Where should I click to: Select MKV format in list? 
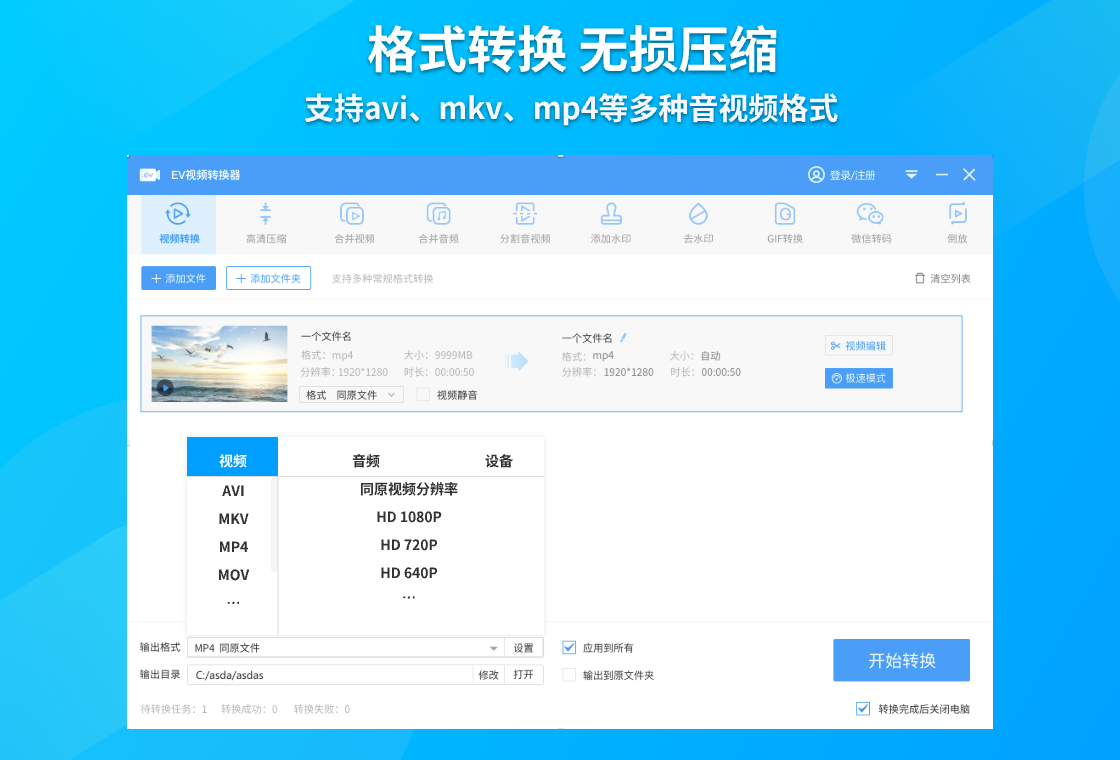[233, 519]
